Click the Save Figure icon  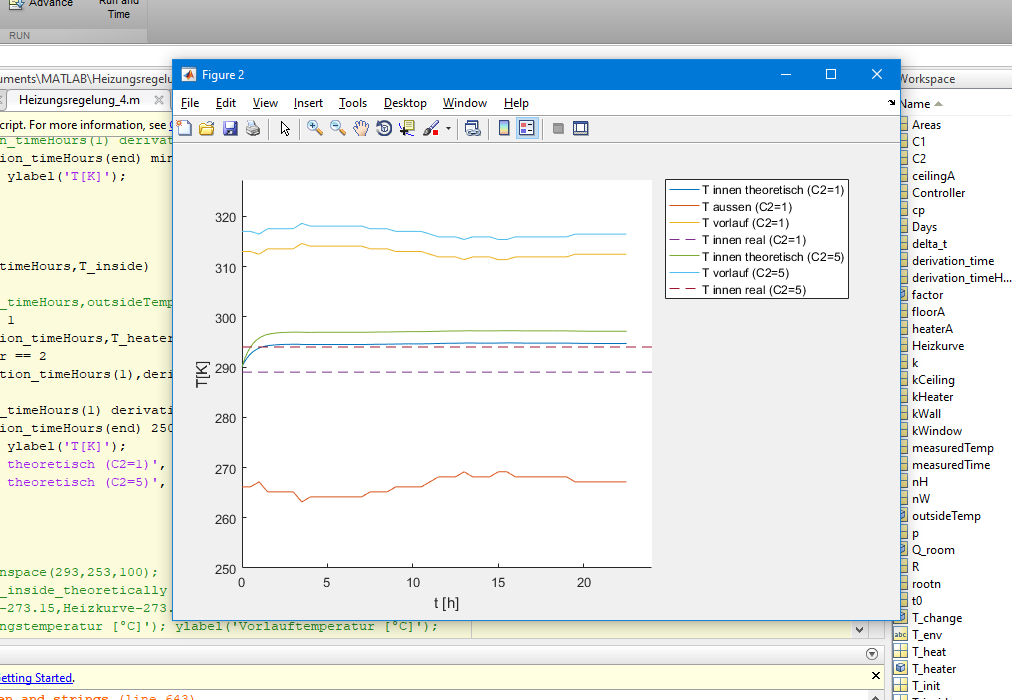tap(230, 128)
